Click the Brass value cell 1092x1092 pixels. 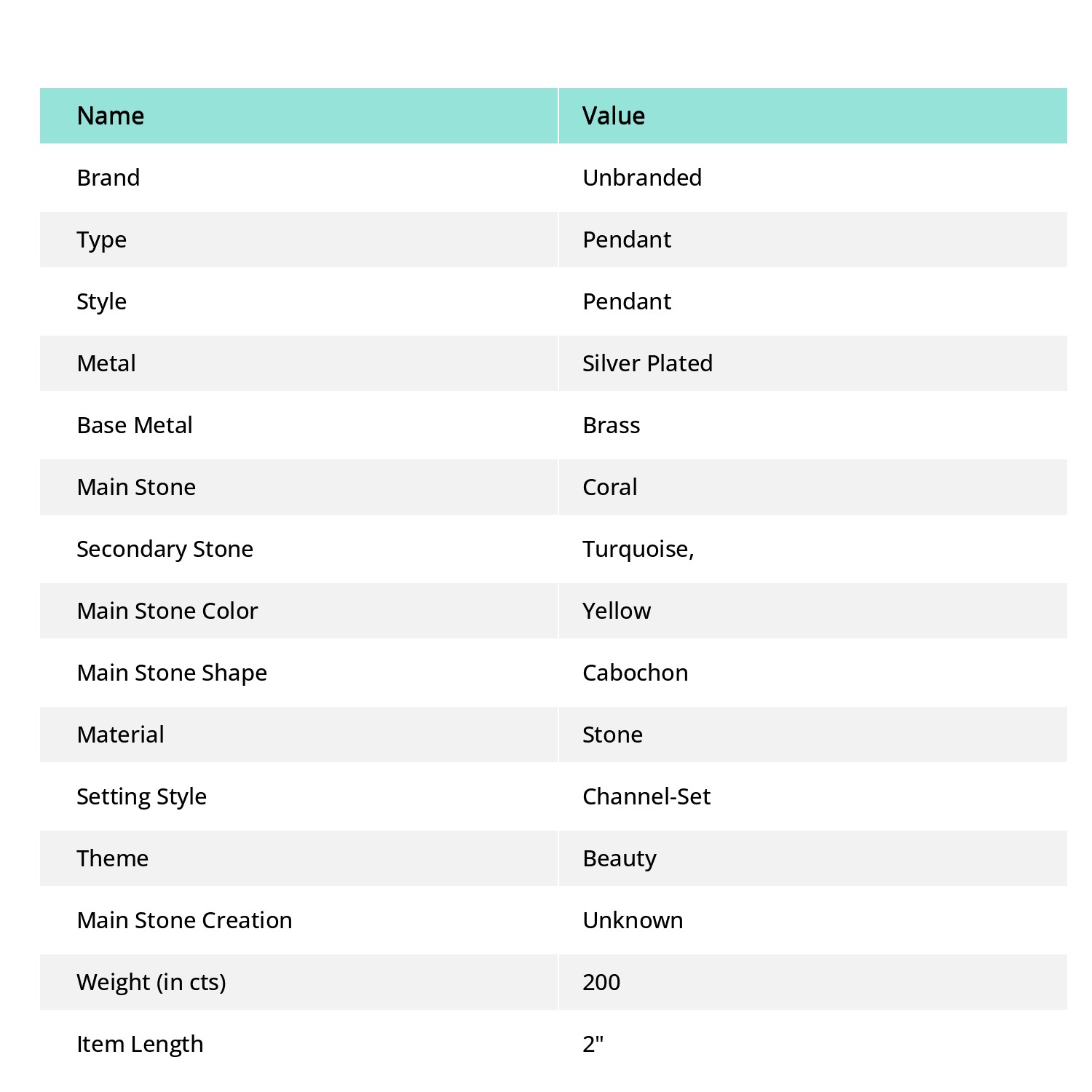612,425
